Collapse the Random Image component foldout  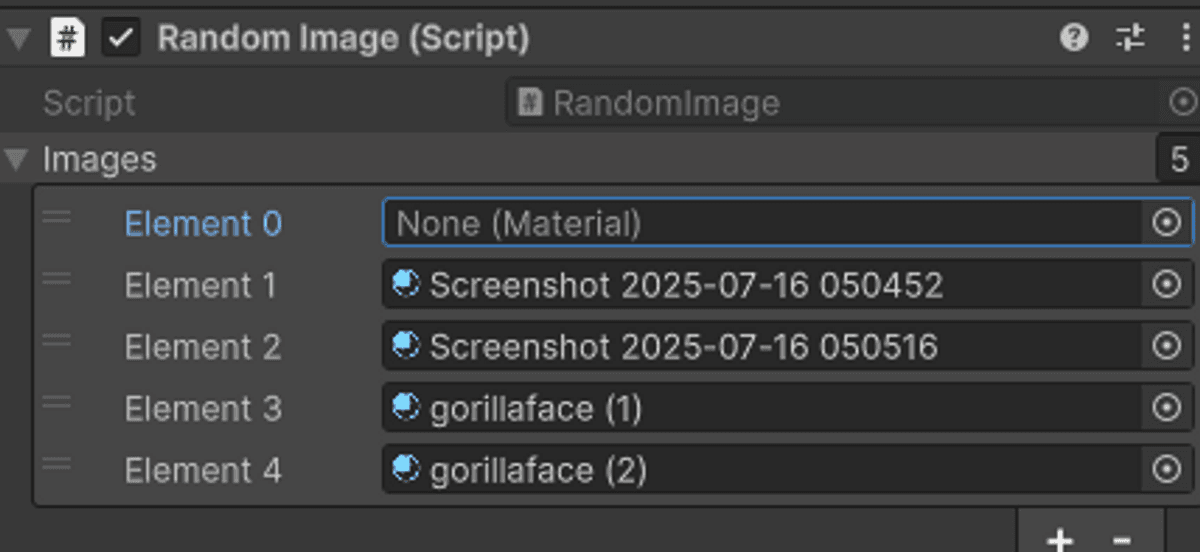17,39
